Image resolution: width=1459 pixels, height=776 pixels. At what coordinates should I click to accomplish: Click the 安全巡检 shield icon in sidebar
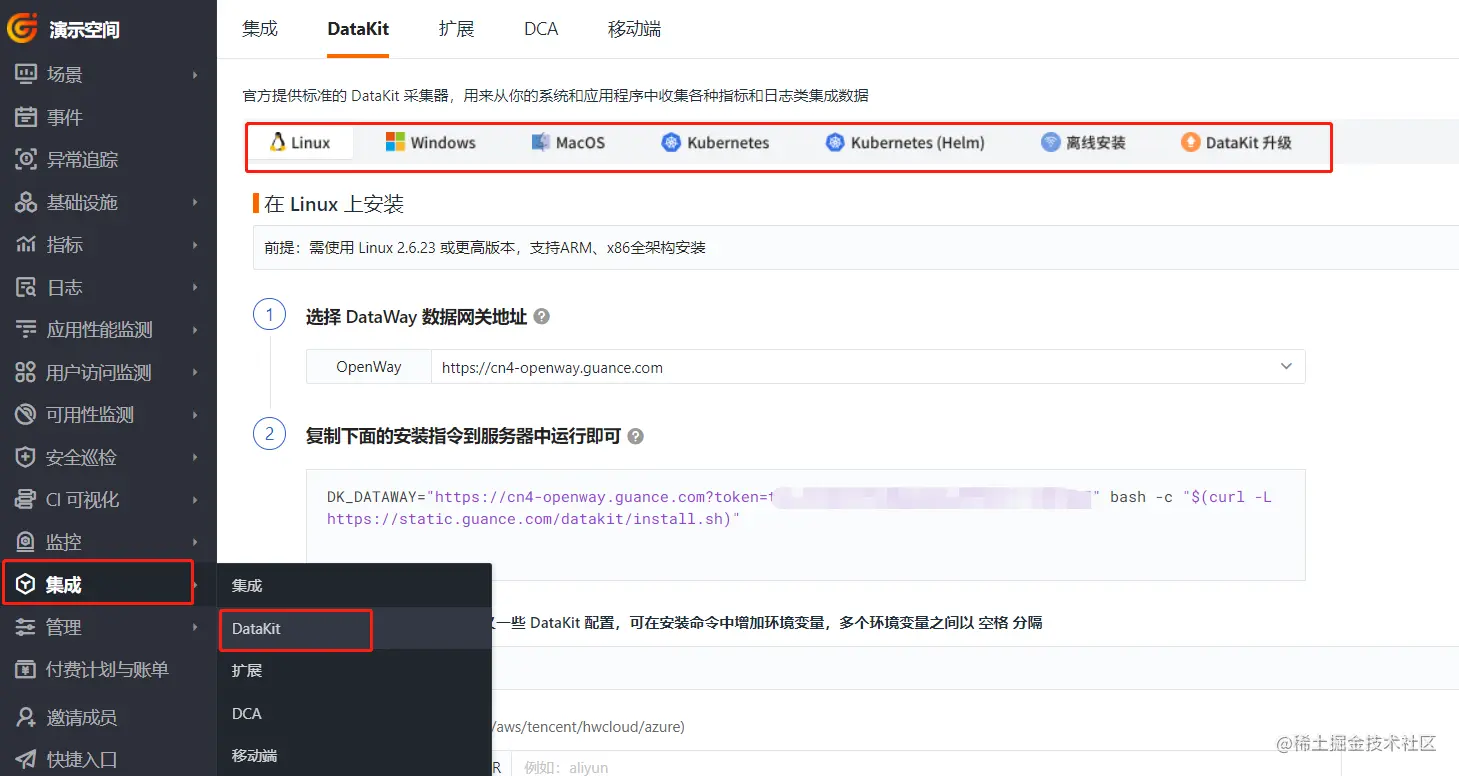pos(26,457)
